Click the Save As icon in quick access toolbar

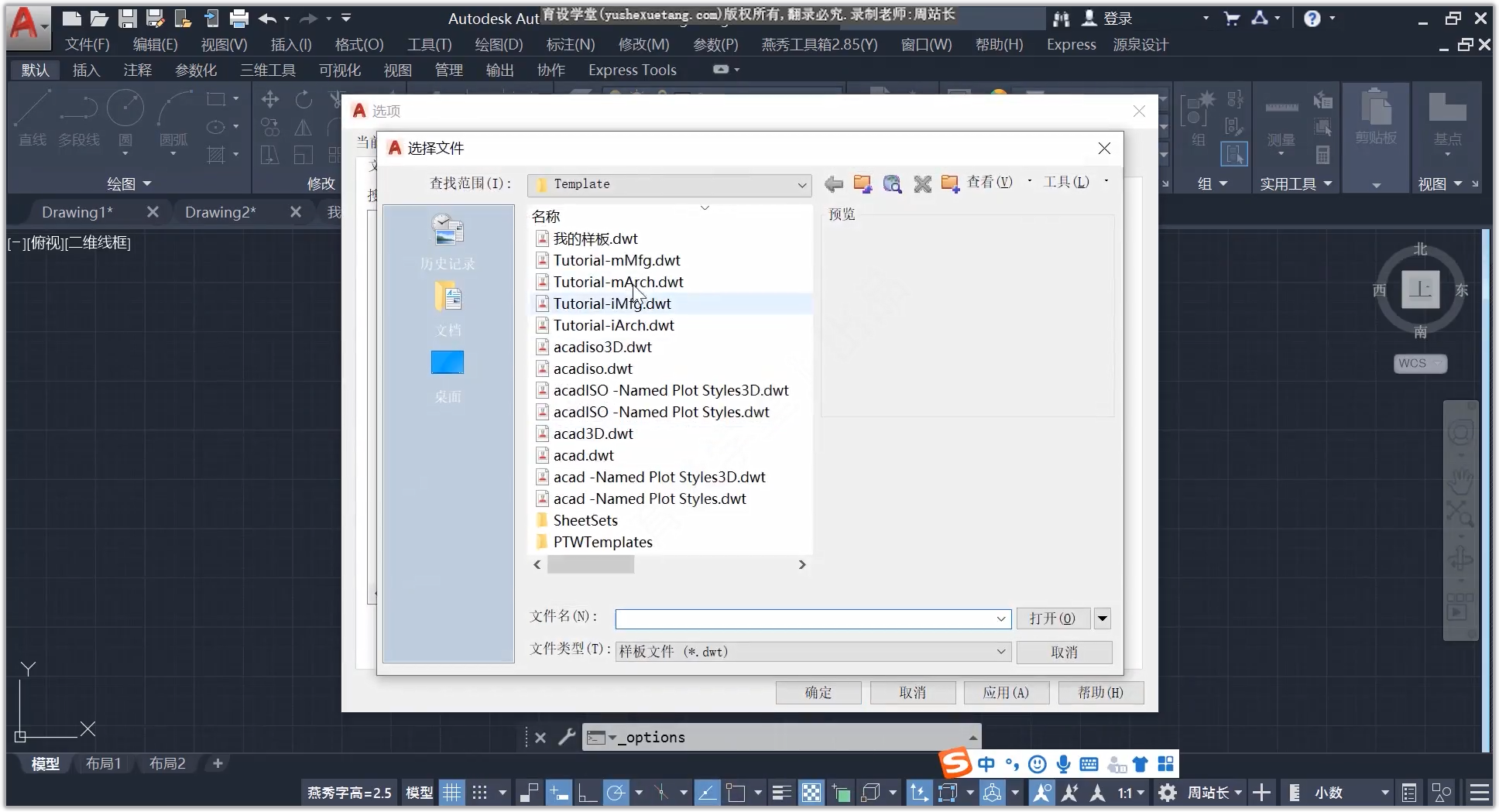click(155, 18)
